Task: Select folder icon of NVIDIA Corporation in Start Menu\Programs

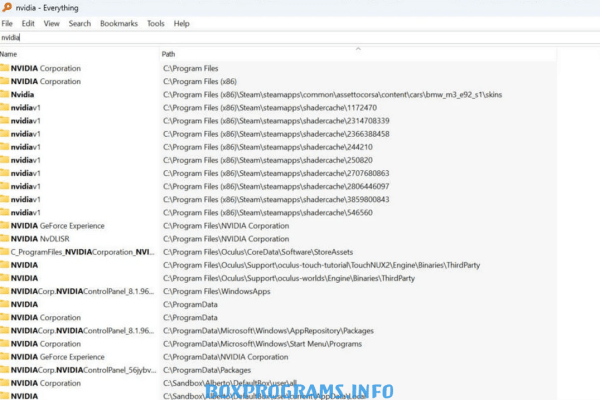Action: point(5,343)
